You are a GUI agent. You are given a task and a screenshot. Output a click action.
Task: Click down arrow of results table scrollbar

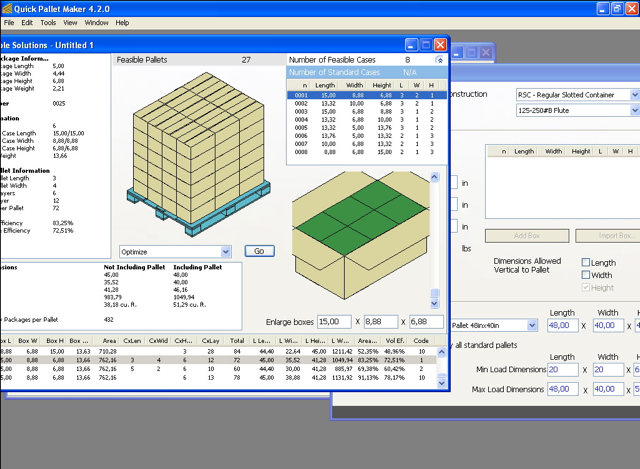click(442, 383)
